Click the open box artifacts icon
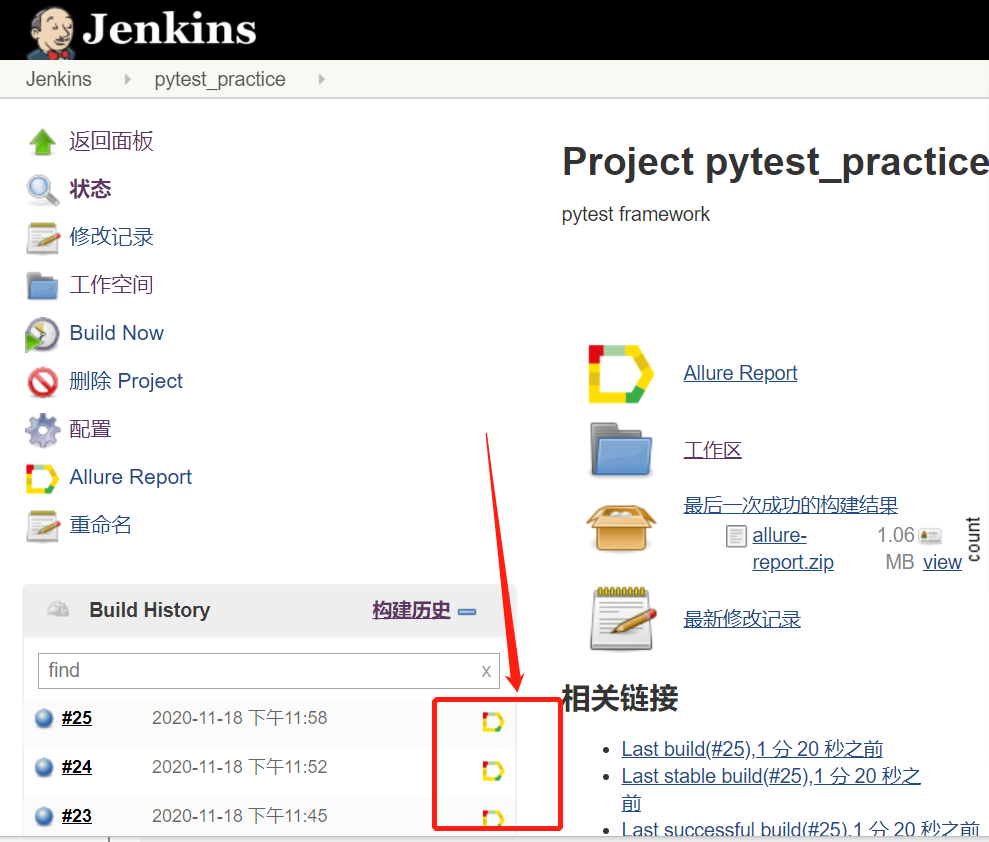Screen dimensions: 989x842 click(x=621, y=528)
